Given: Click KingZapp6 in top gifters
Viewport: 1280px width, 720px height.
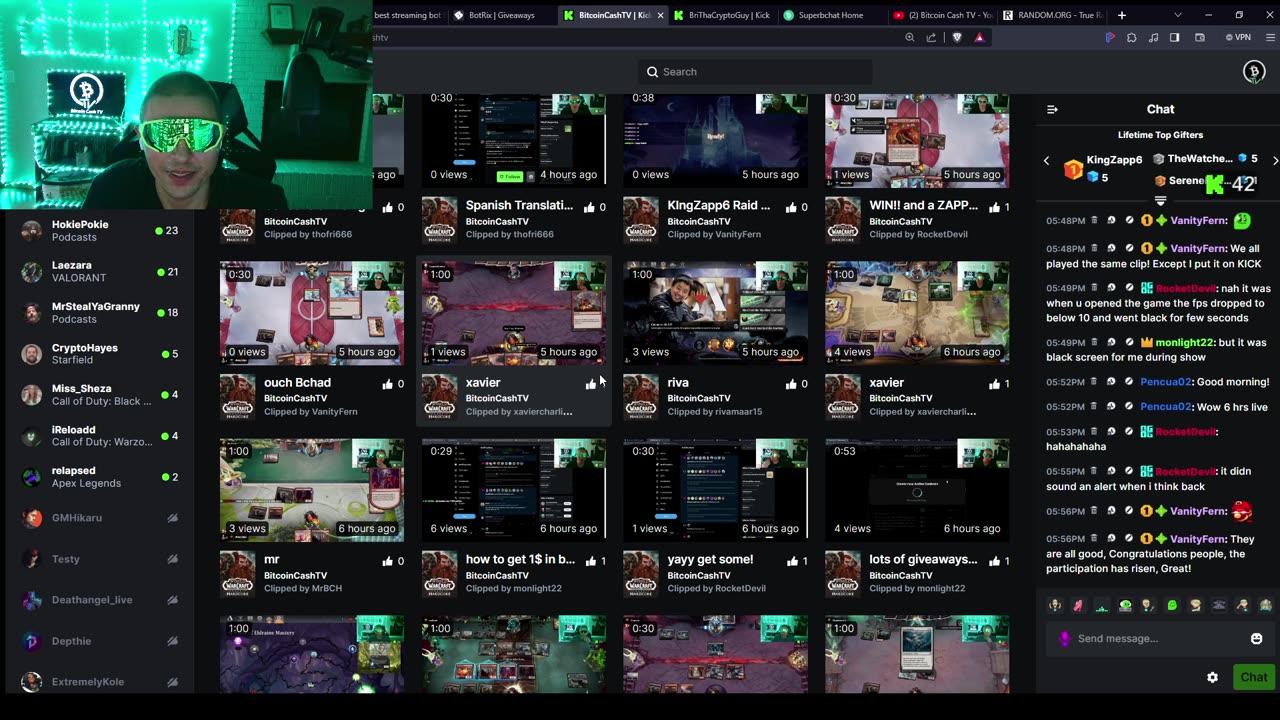Looking at the screenshot, I should coord(1114,160).
